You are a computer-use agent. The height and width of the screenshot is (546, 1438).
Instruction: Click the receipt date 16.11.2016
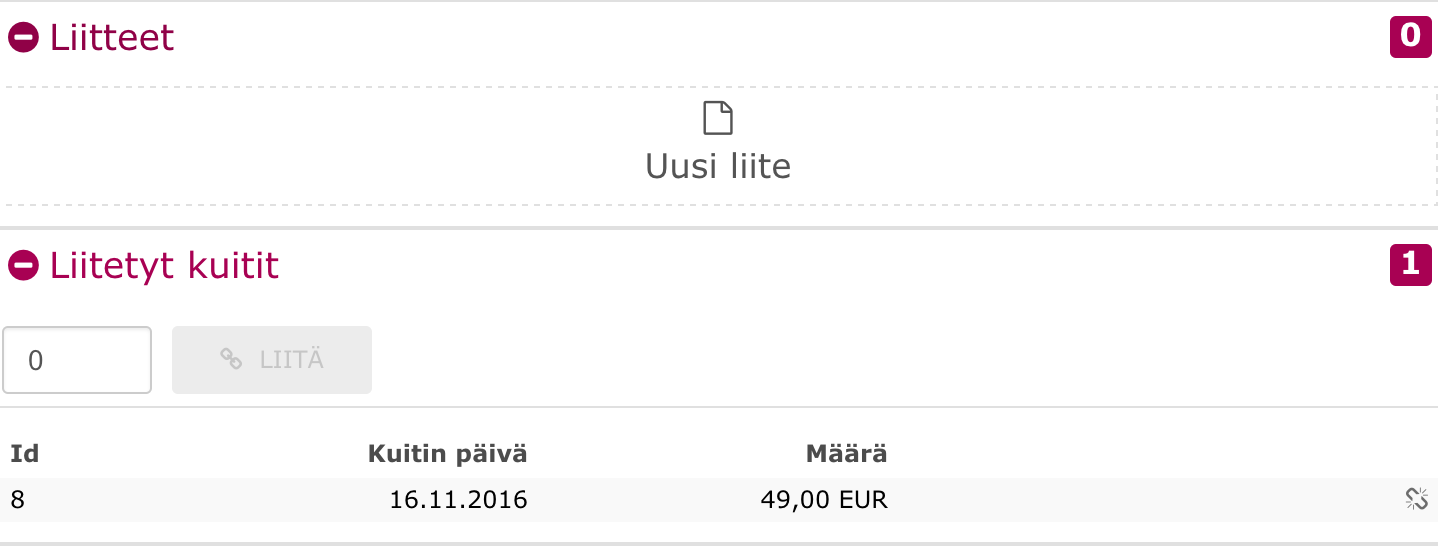pyautogui.click(x=458, y=500)
